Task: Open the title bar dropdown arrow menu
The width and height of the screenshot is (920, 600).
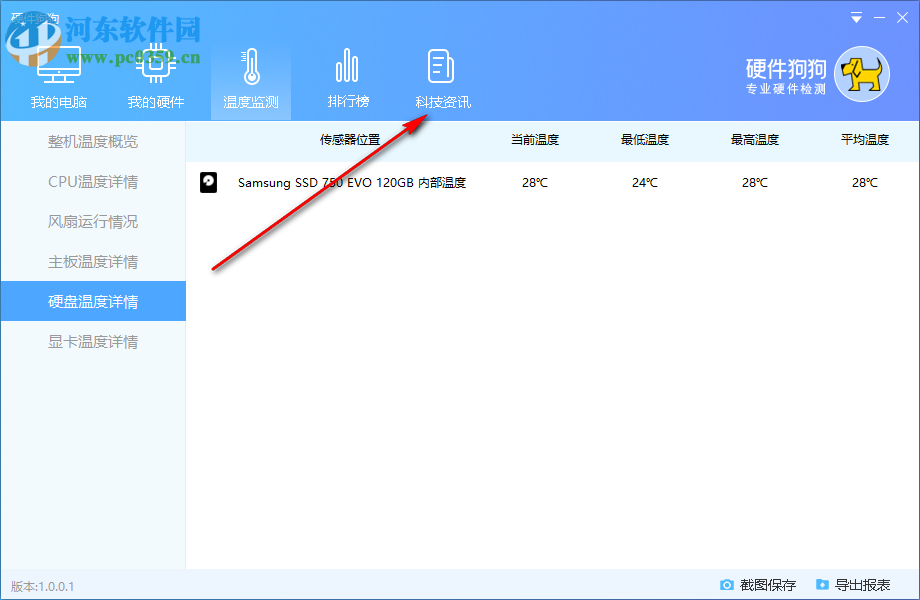Action: tap(855, 17)
